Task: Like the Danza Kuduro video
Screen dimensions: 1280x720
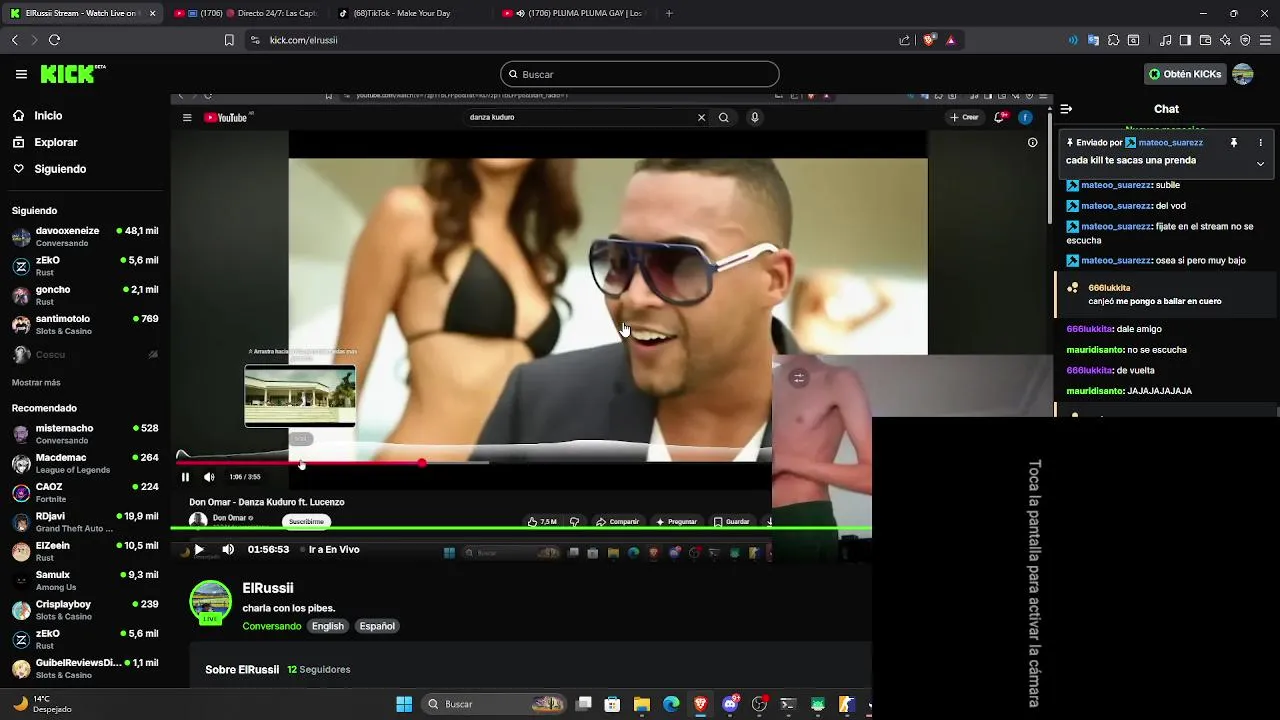Action: 543,521
